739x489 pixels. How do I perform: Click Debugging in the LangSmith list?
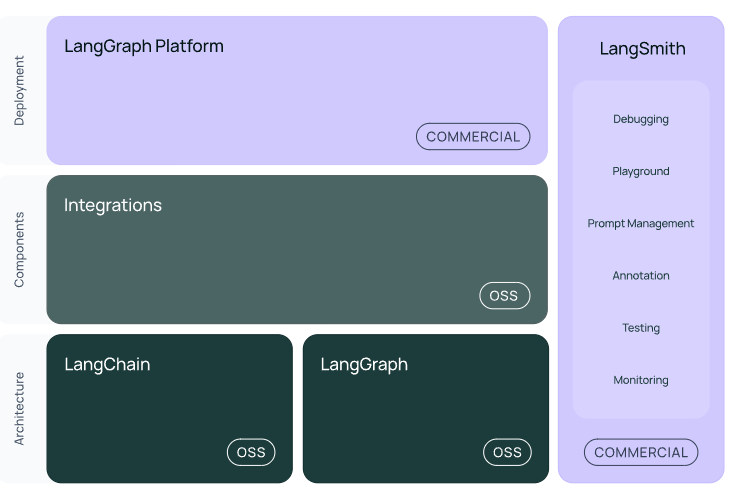click(x=641, y=119)
